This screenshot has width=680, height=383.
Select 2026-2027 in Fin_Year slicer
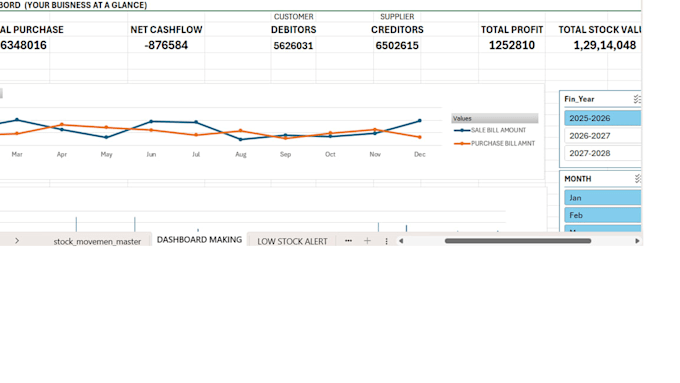602,136
